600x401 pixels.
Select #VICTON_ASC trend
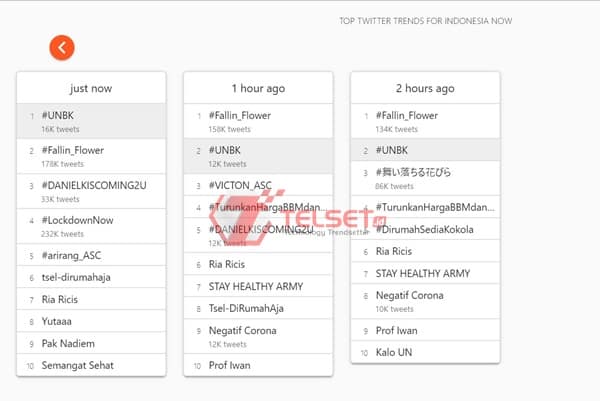242,185
